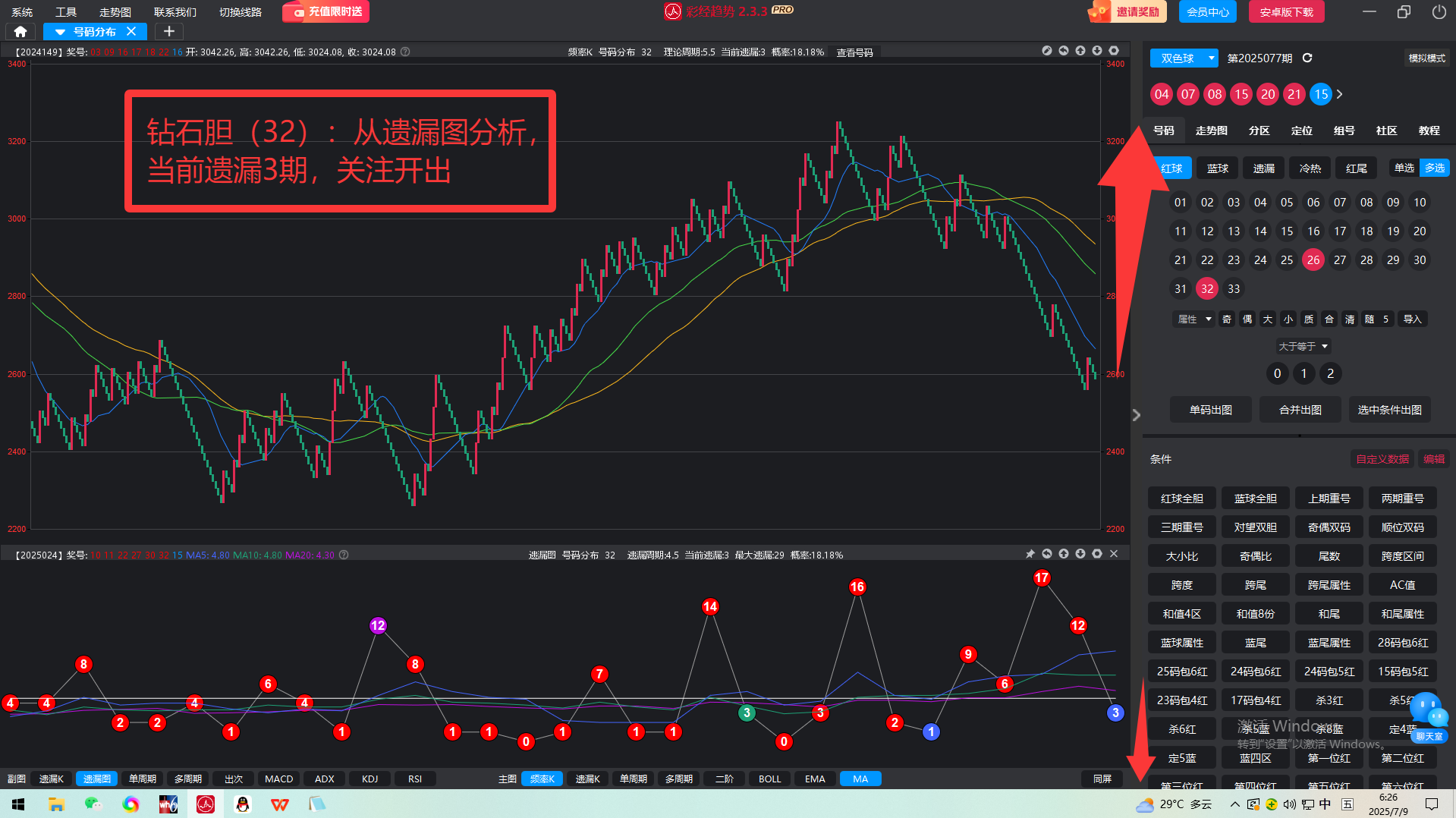
Task: Open QQ penguin app in taskbar
Action: tap(243, 804)
